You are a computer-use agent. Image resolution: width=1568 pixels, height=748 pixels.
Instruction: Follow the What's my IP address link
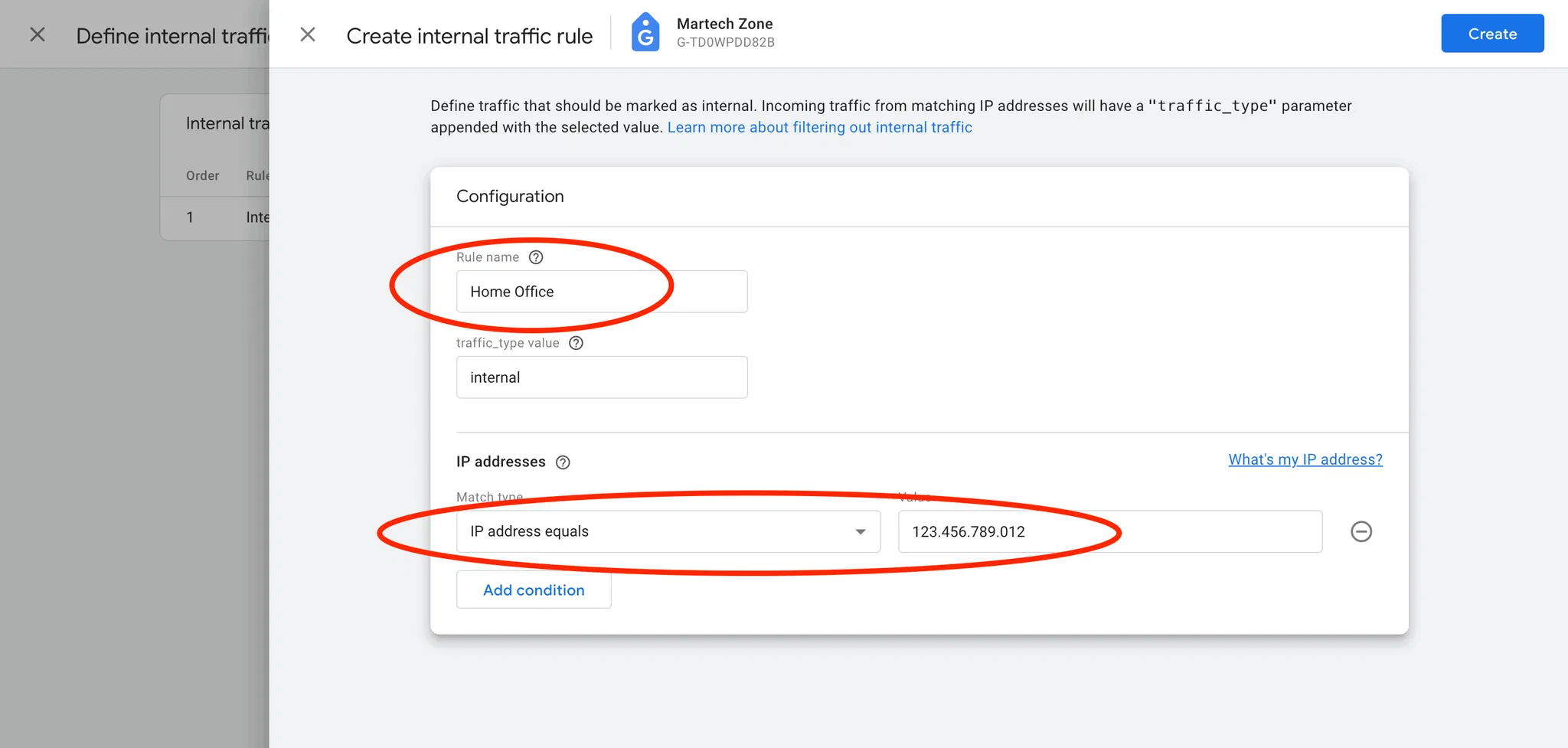[1305, 459]
